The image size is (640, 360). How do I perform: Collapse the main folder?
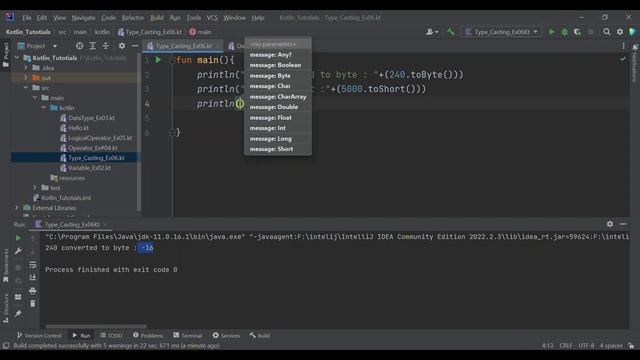click(35, 98)
